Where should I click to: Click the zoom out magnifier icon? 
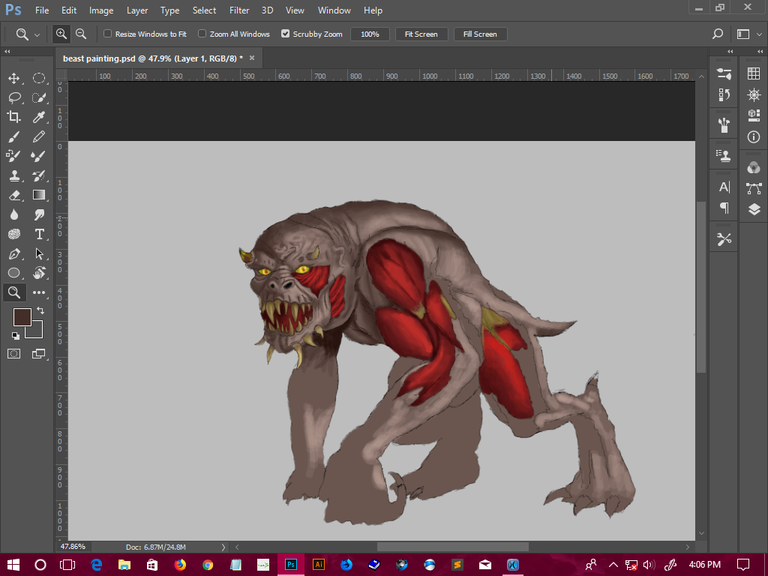click(x=81, y=33)
